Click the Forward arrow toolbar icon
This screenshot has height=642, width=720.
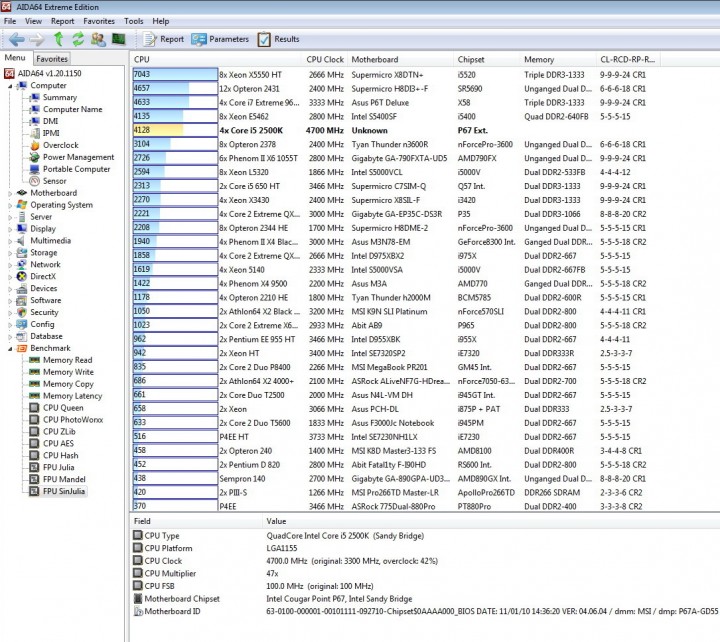[37, 39]
